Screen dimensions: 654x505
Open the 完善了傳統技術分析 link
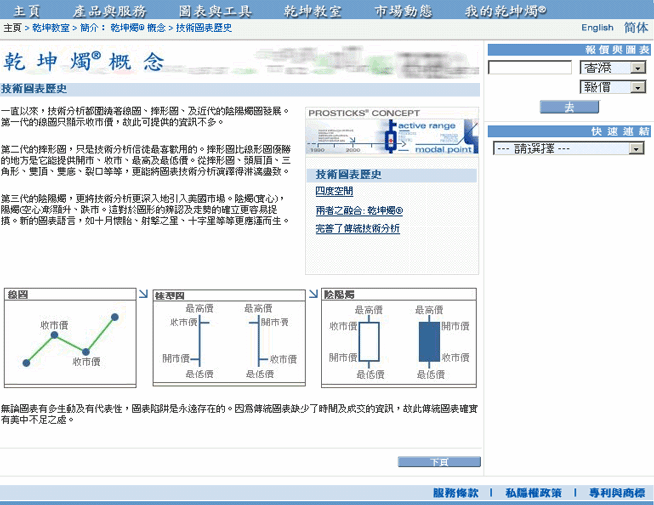pyautogui.click(x=357, y=229)
